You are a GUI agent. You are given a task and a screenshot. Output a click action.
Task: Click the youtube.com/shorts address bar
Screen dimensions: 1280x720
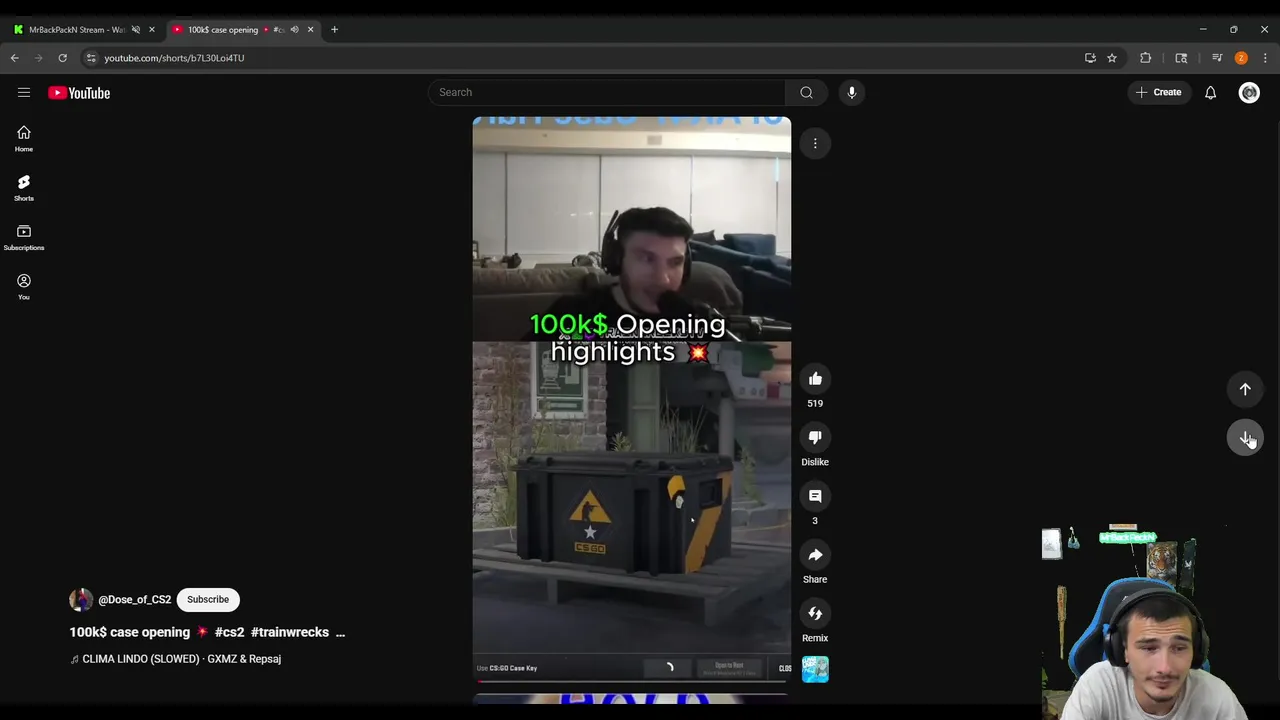tap(174, 58)
